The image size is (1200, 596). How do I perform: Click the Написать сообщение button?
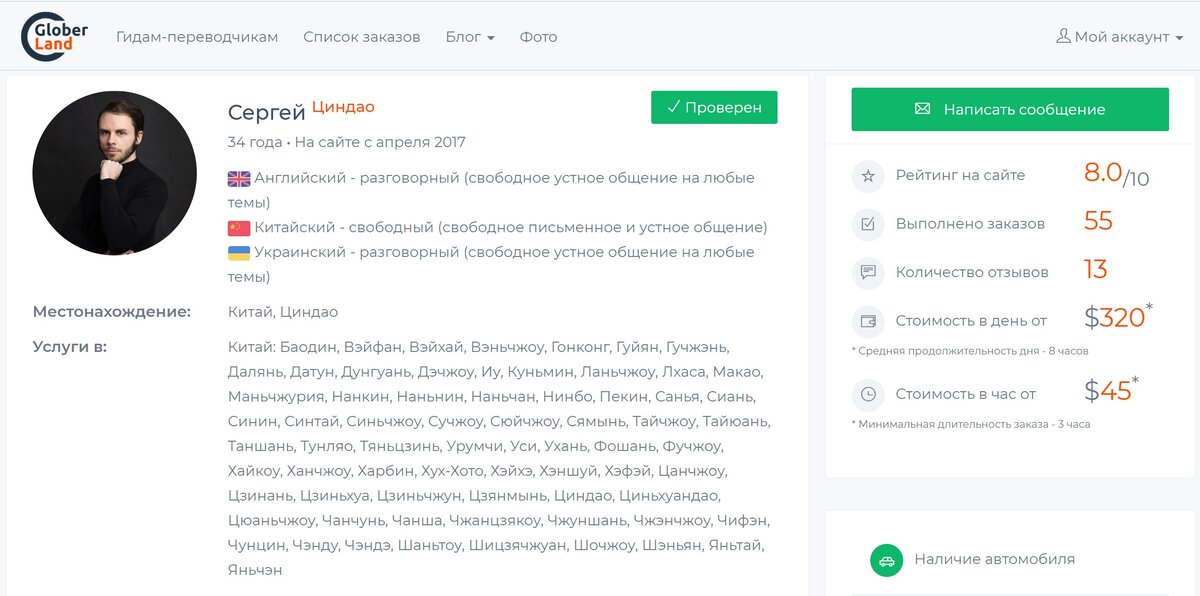1009,110
